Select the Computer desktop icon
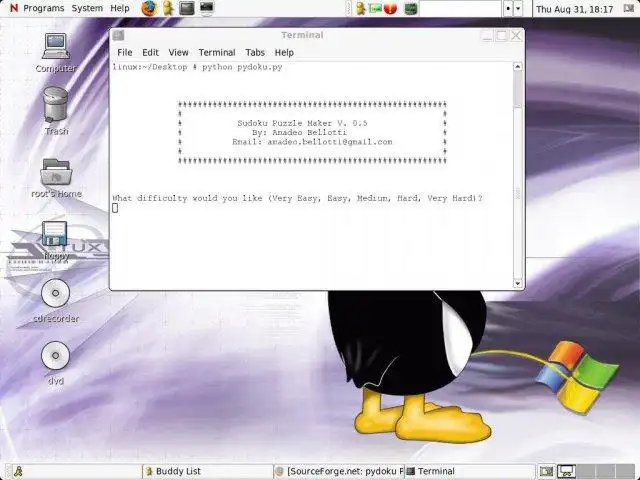Viewport: 640px width, 480px height. (56, 52)
